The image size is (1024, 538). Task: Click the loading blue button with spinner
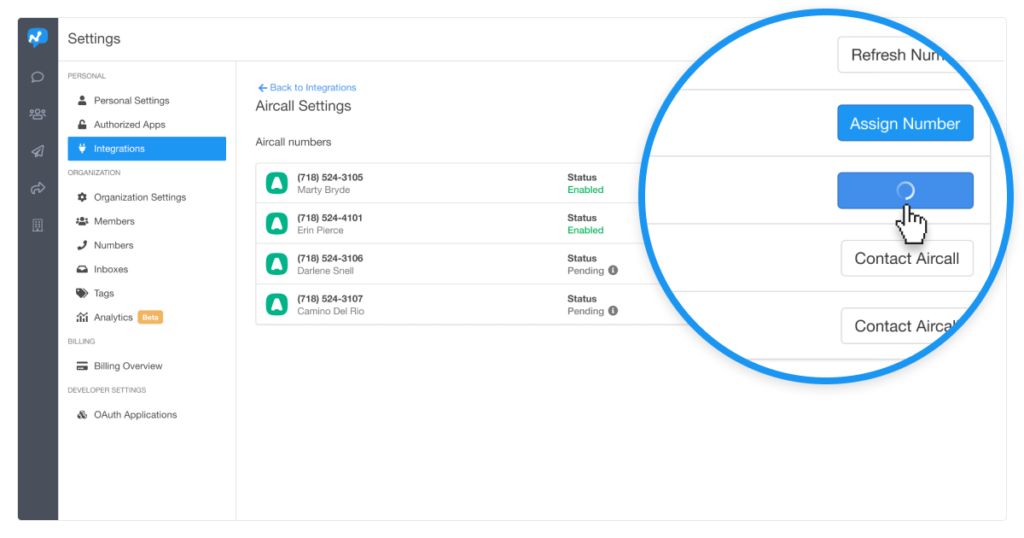click(905, 191)
